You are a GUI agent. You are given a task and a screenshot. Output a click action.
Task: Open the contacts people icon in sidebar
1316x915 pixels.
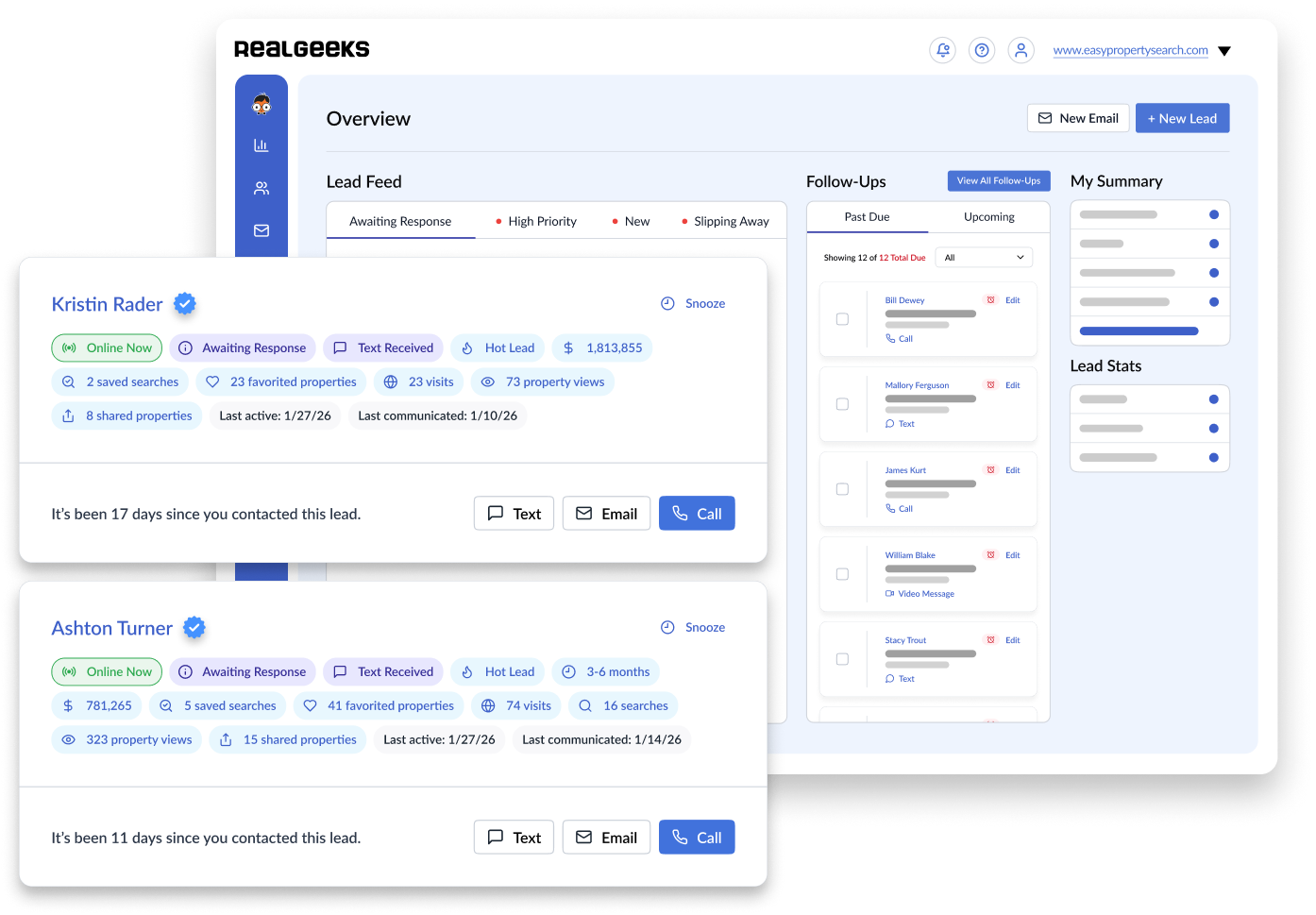click(262, 188)
